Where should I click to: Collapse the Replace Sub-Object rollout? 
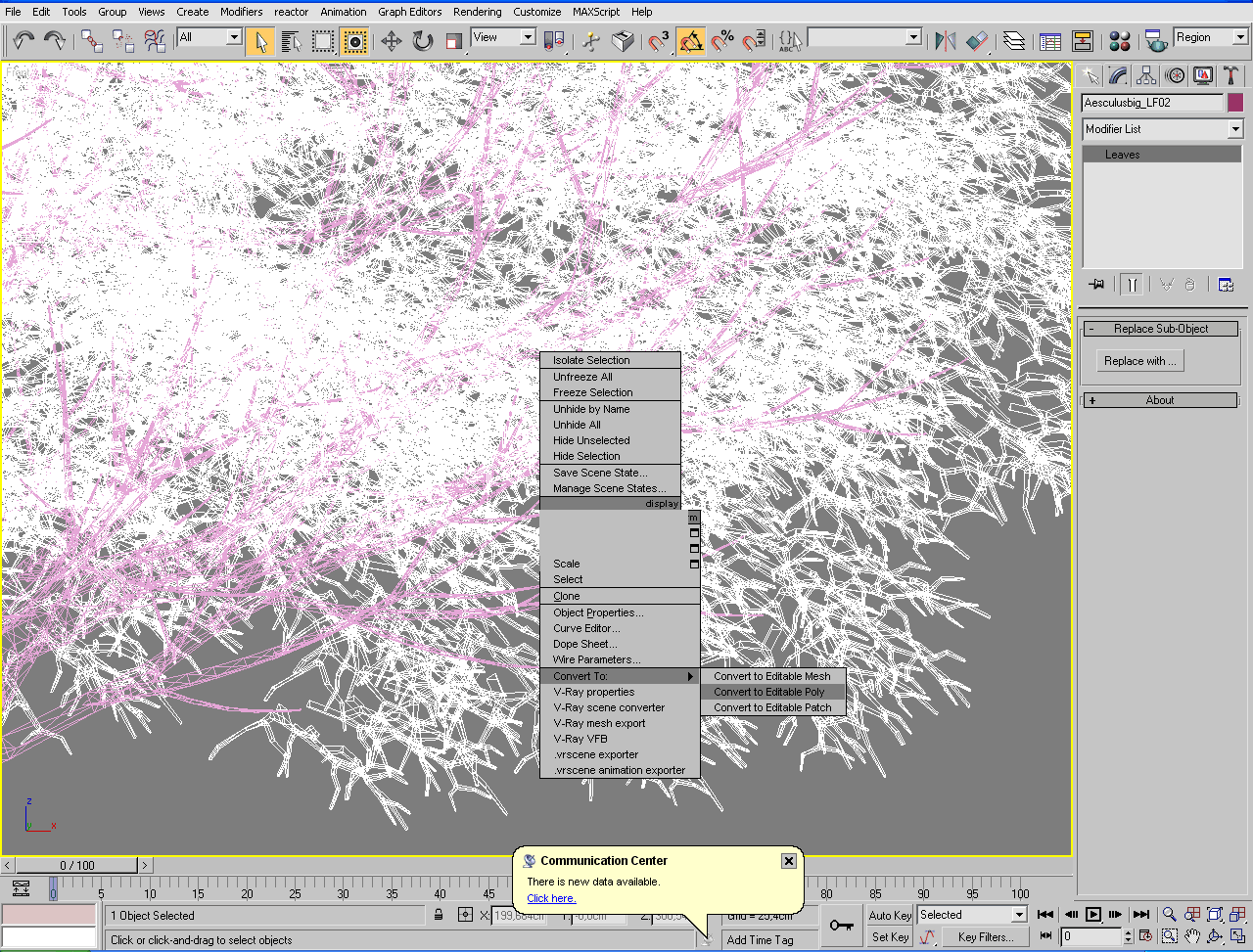click(x=1160, y=329)
